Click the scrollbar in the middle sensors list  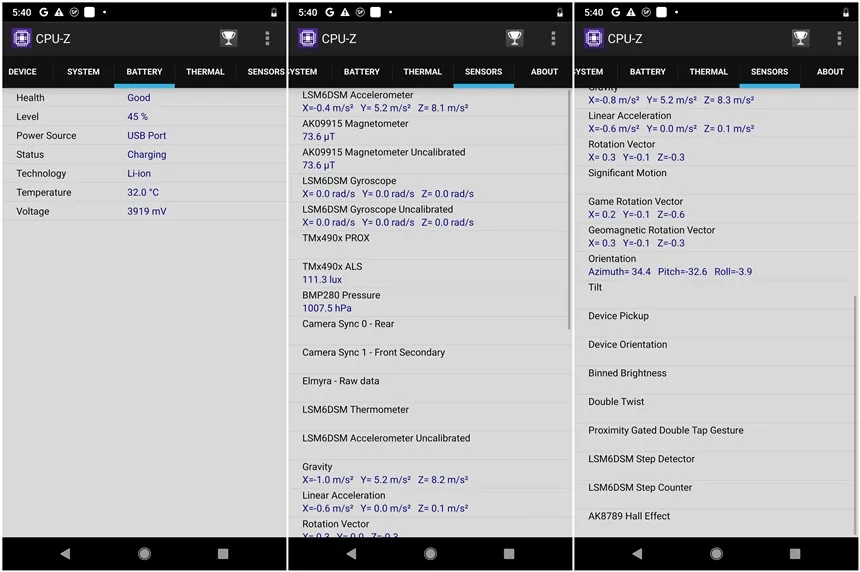(569, 209)
